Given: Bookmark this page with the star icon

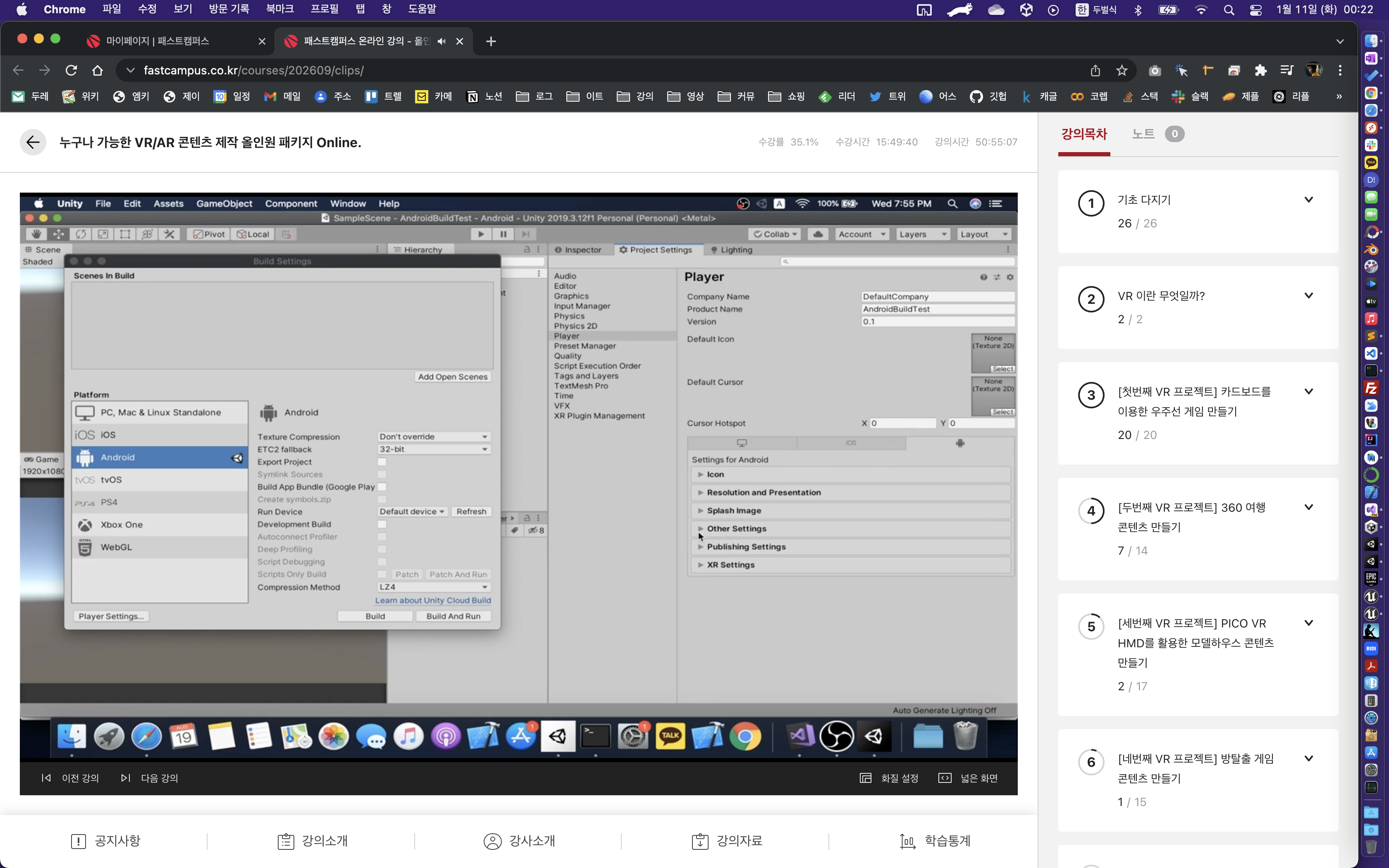Looking at the screenshot, I should point(1122,70).
